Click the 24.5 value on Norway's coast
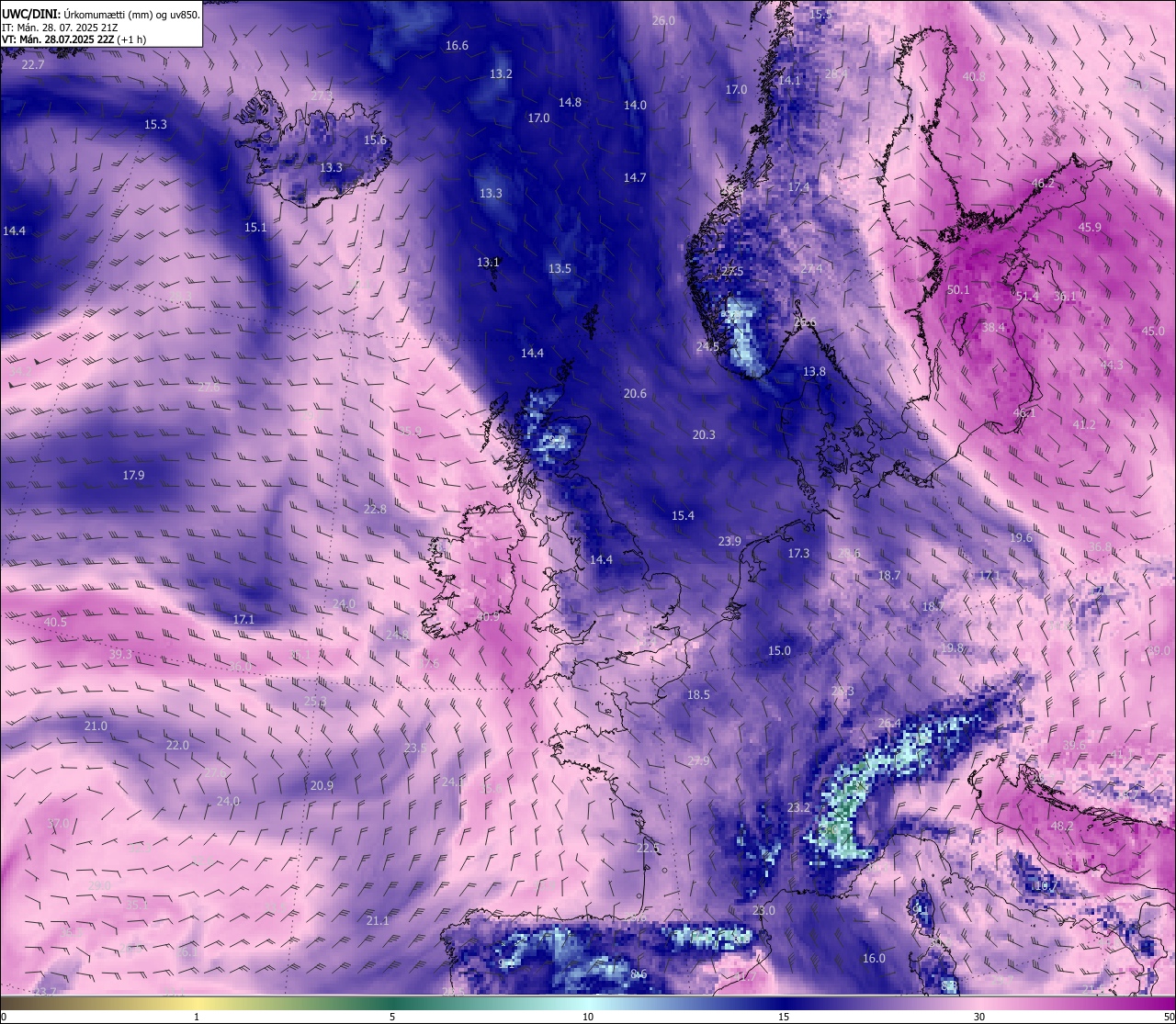 (x=707, y=346)
